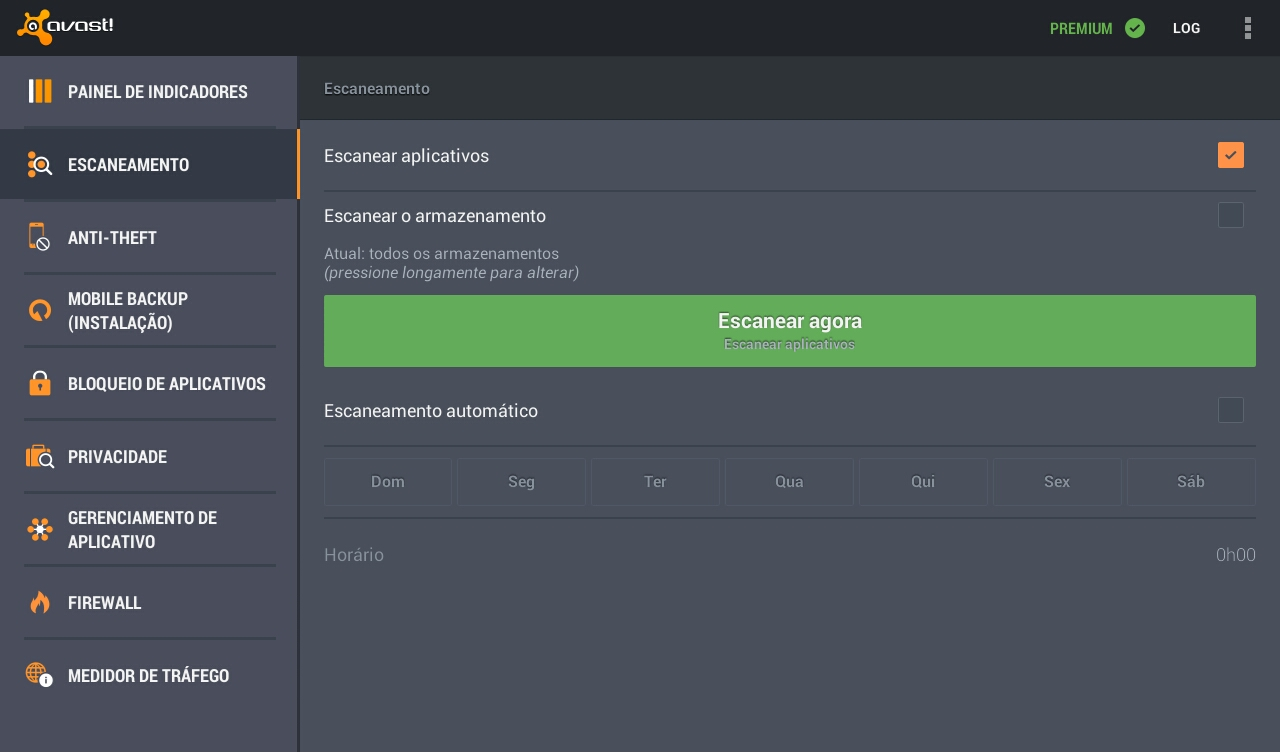Click the Medidor de Tráfego globe icon
The image size is (1280, 752).
point(39,675)
